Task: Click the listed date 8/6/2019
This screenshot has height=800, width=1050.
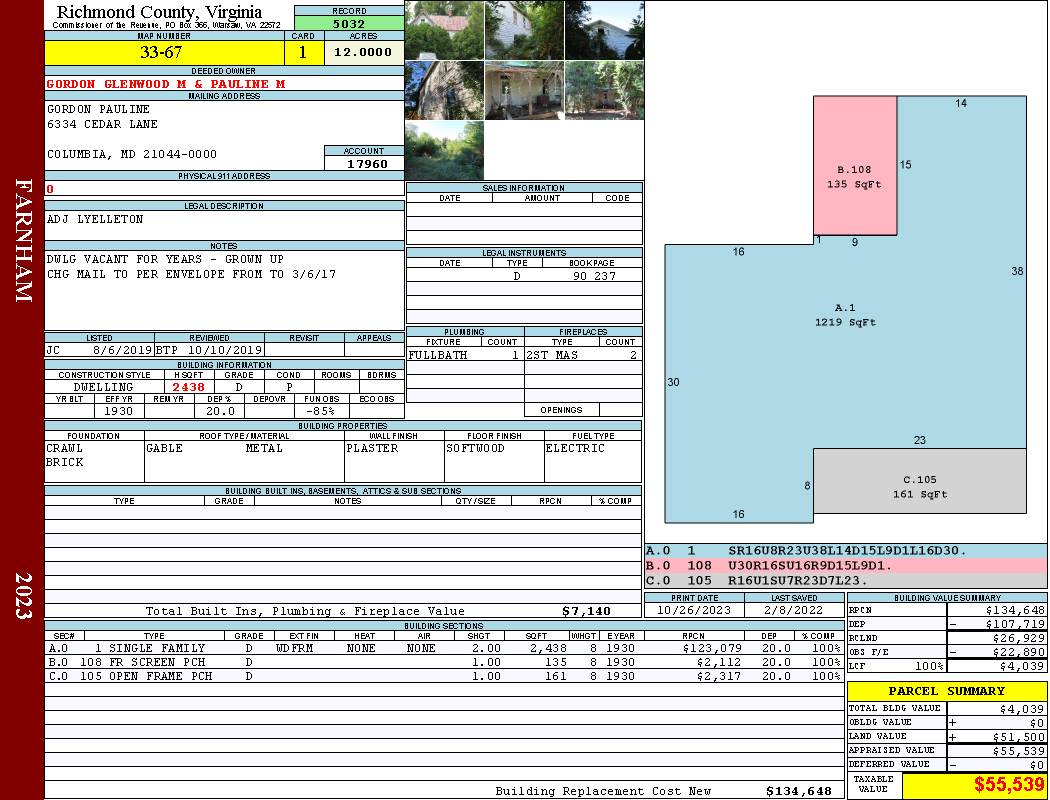Action: click(x=123, y=350)
